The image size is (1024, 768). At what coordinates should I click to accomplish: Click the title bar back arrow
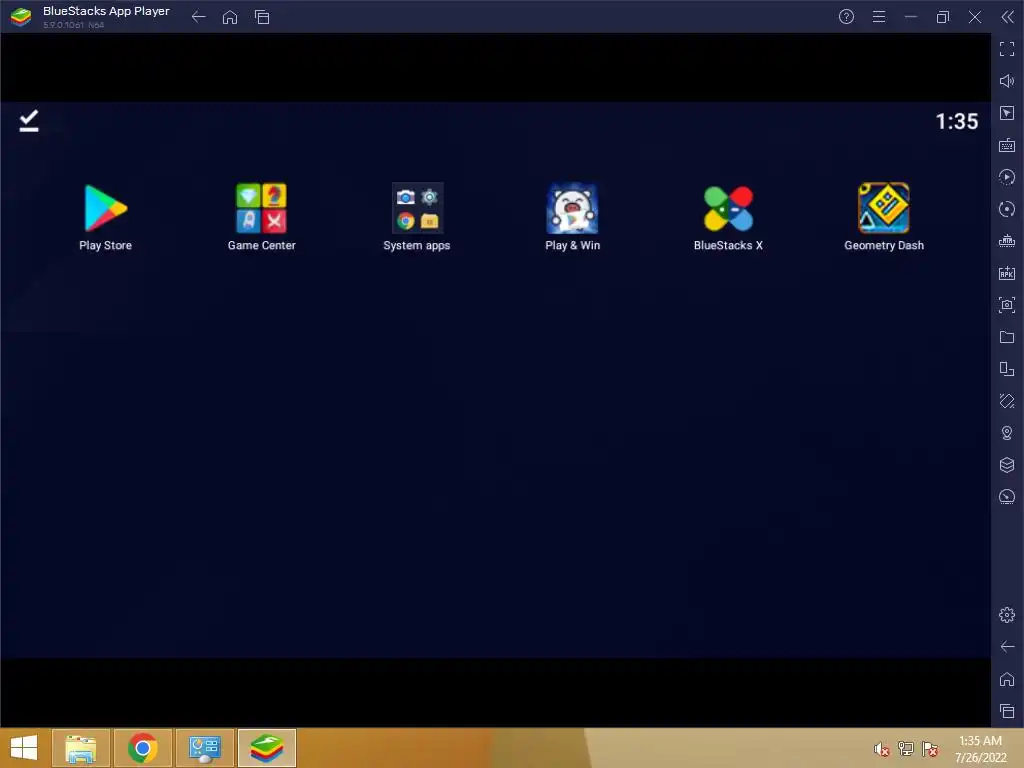(199, 17)
